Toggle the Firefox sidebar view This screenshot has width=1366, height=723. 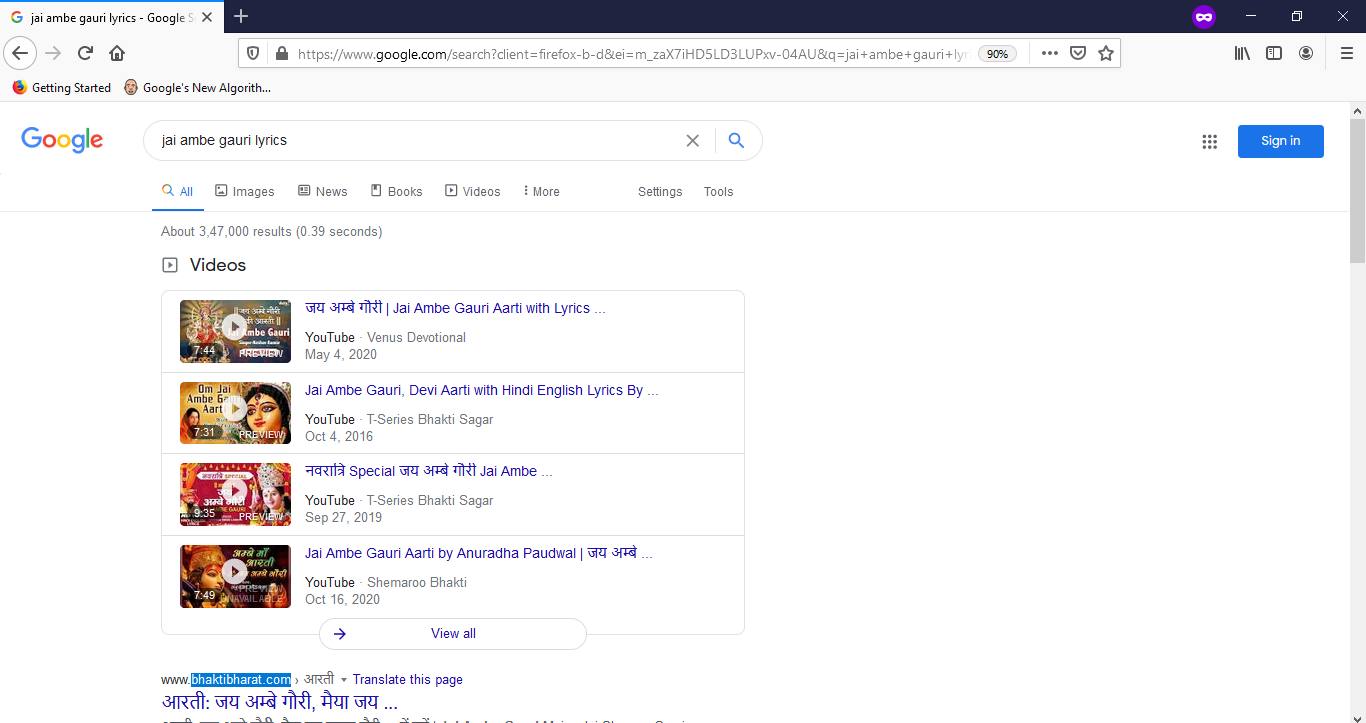[1274, 53]
